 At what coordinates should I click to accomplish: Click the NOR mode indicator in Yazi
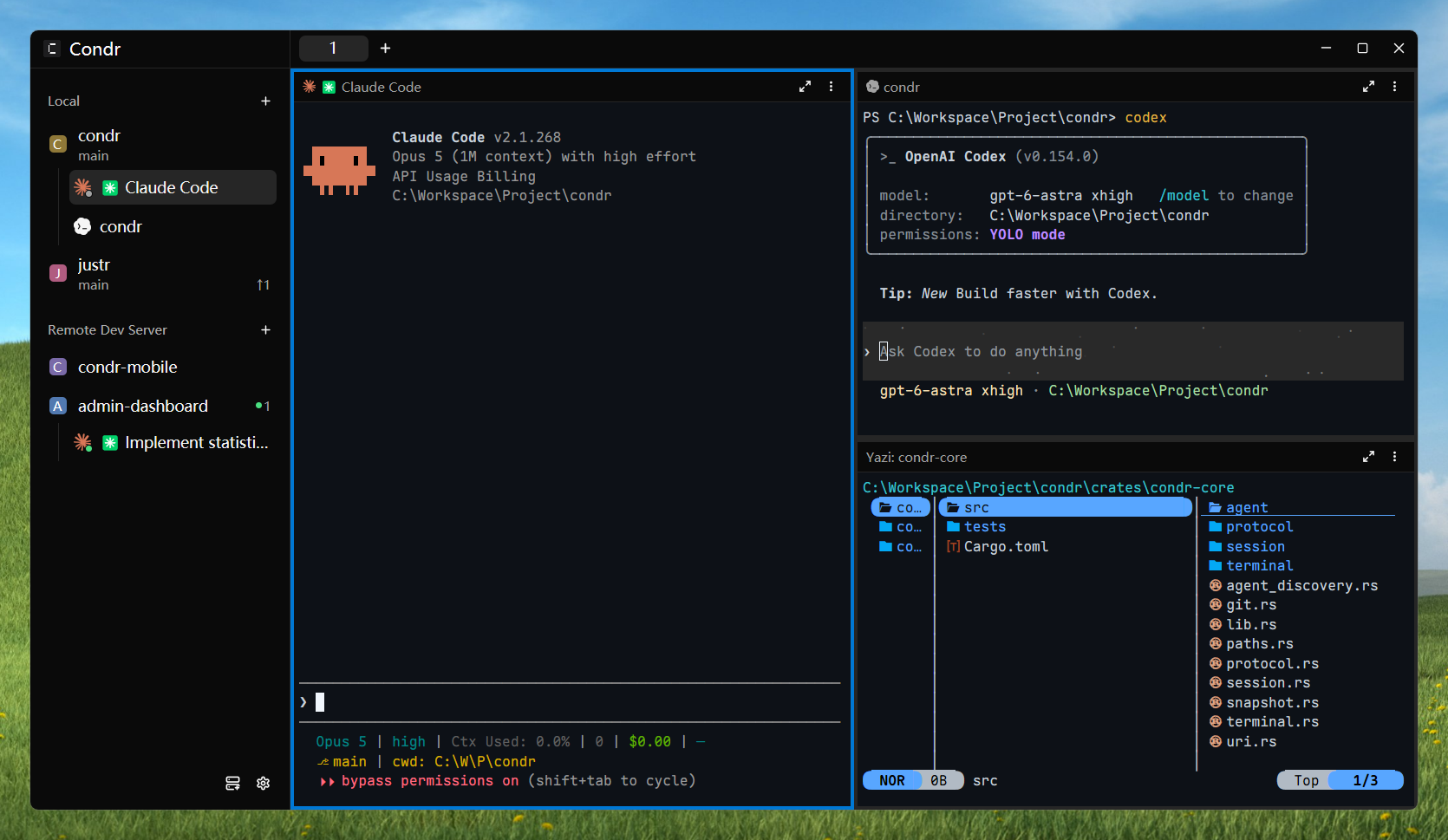pos(892,781)
